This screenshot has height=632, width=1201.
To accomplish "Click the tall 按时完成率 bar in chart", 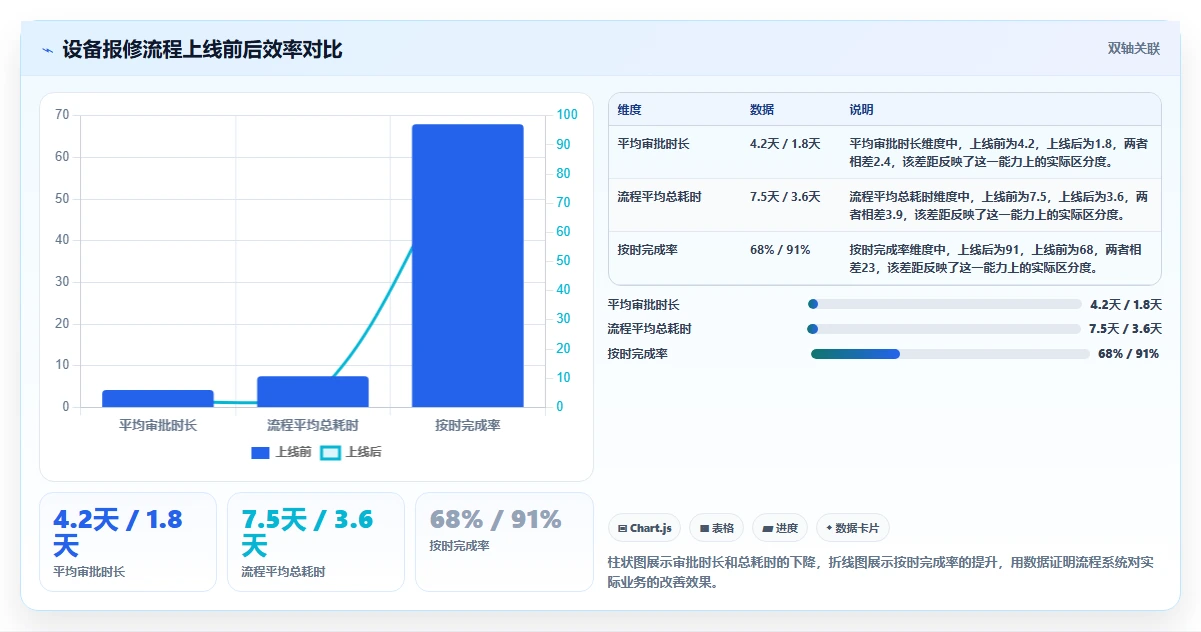I will coord(468,266).
